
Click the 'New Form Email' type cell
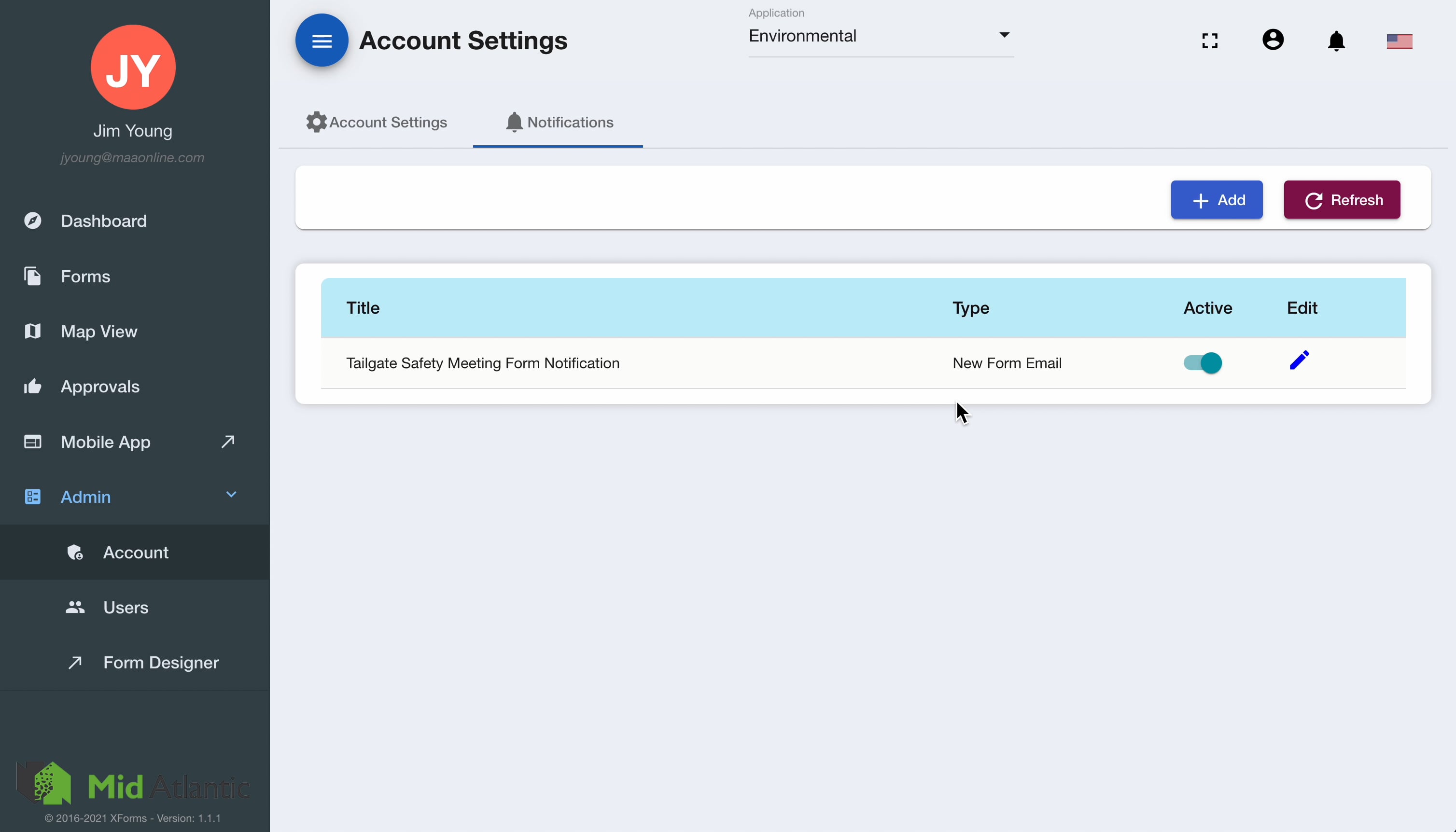[x=1007, y=363]
